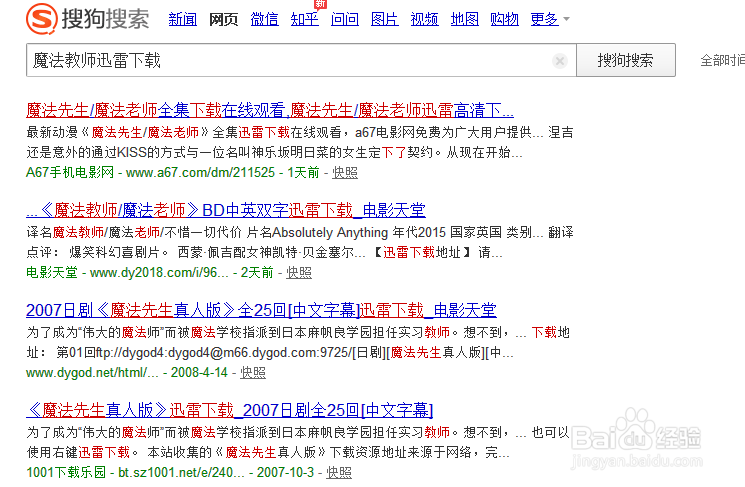
Task: Click the green URL bt.sz1001.net/e/240...
Action: click(181, 473)
